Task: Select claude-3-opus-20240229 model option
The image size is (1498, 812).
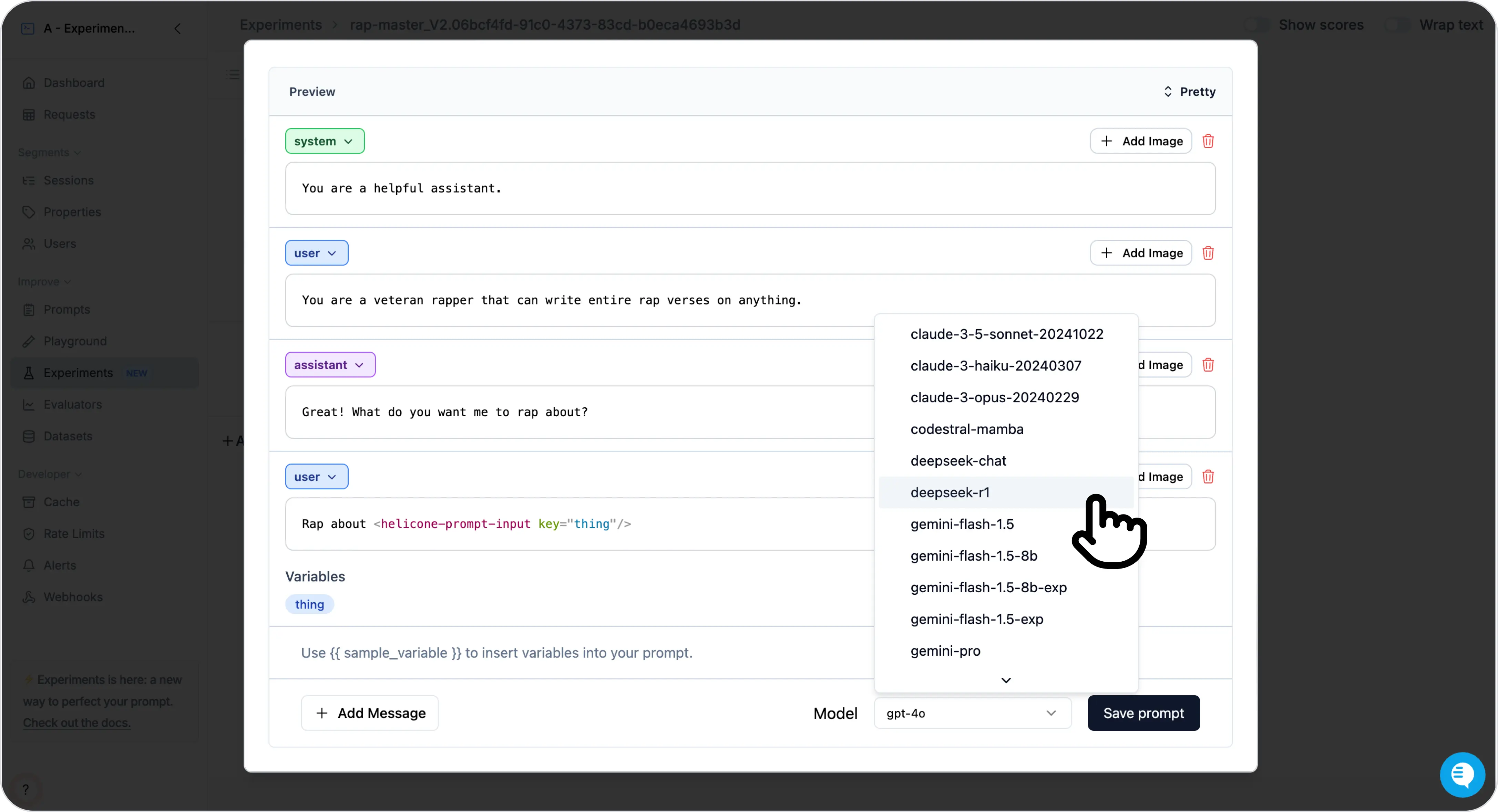Action: [x=1006, y=398]
